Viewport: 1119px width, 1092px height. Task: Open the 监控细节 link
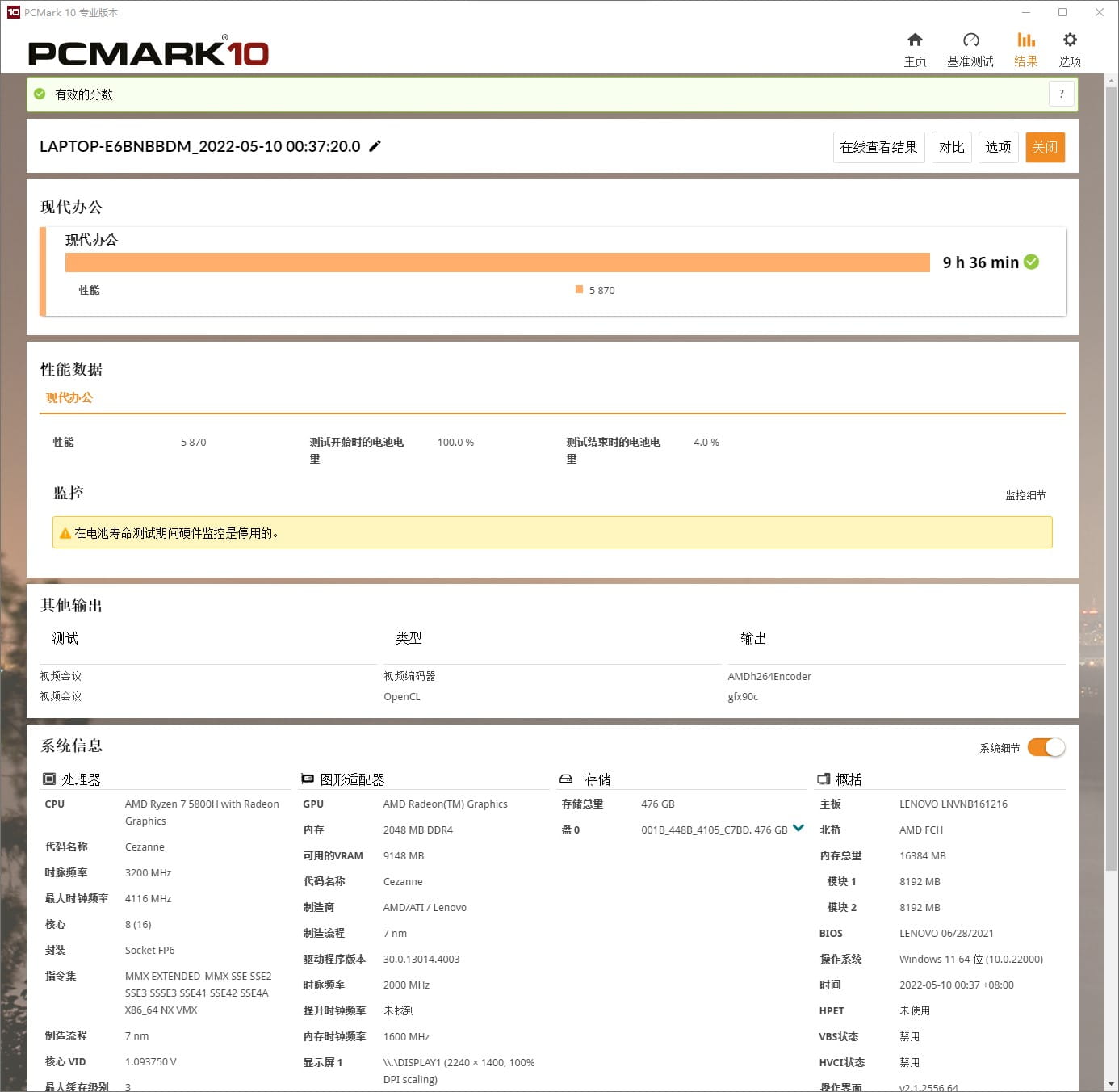coord(1025,495)
